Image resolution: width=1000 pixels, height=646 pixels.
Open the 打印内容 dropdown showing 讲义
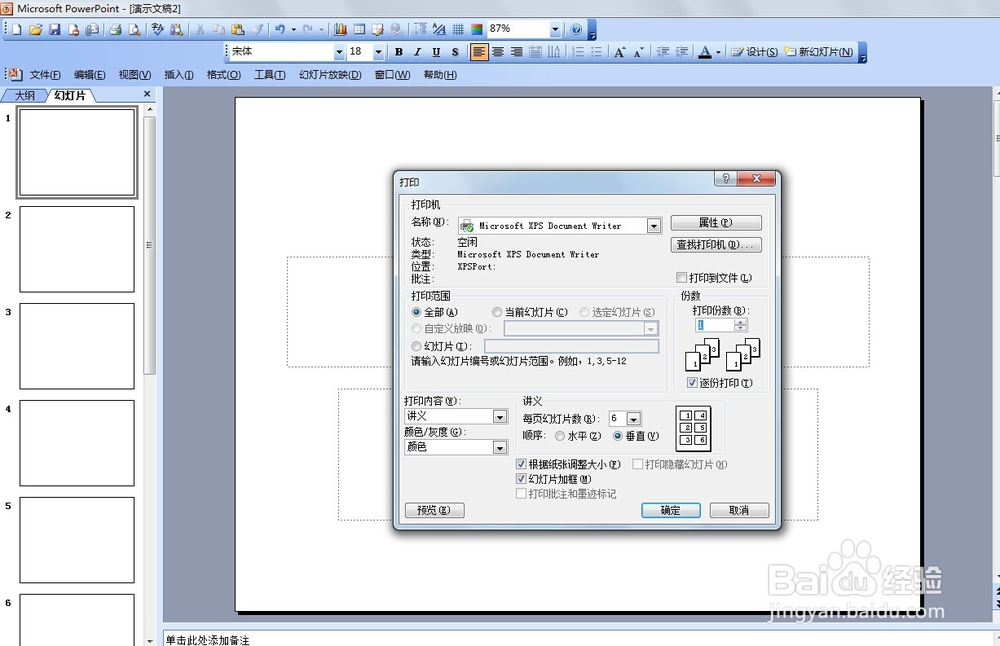point(500,416)
